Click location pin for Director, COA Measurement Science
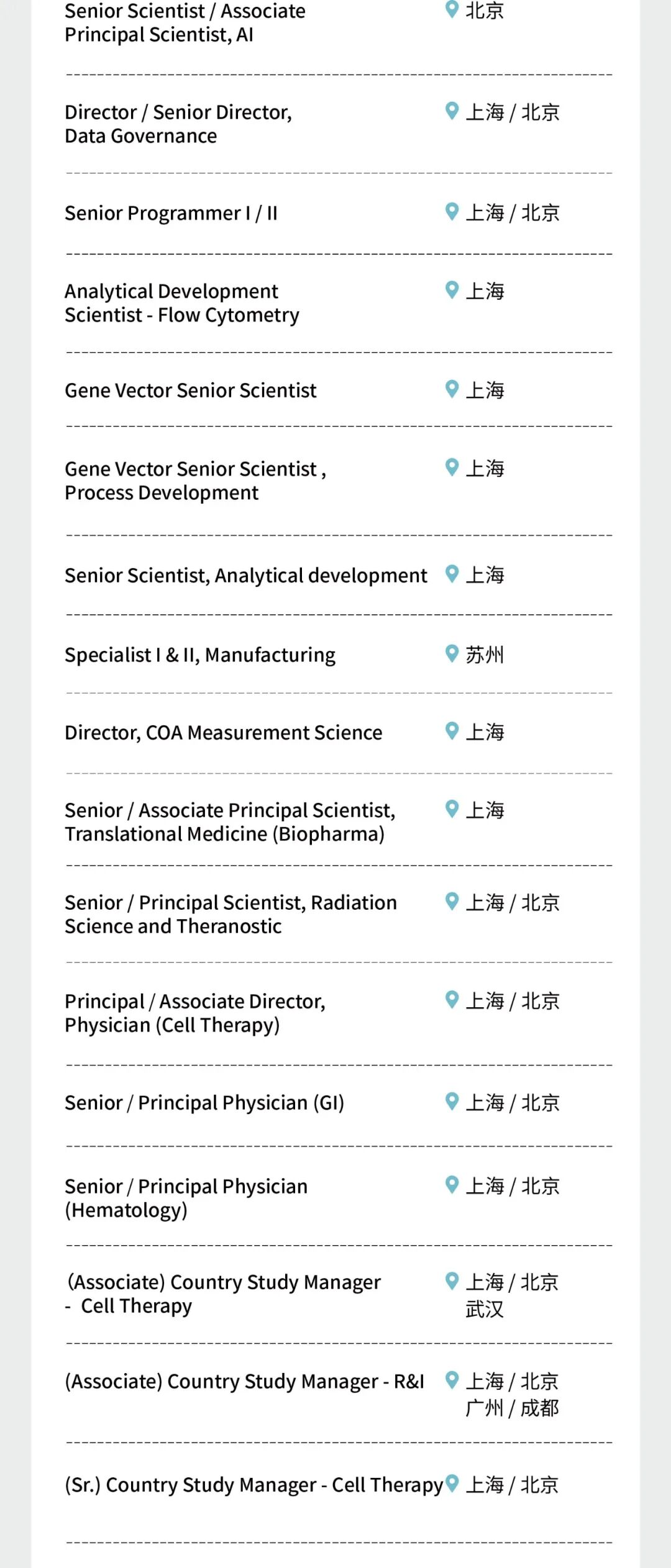Screen dimensions: 671x1568 [452, 731]
